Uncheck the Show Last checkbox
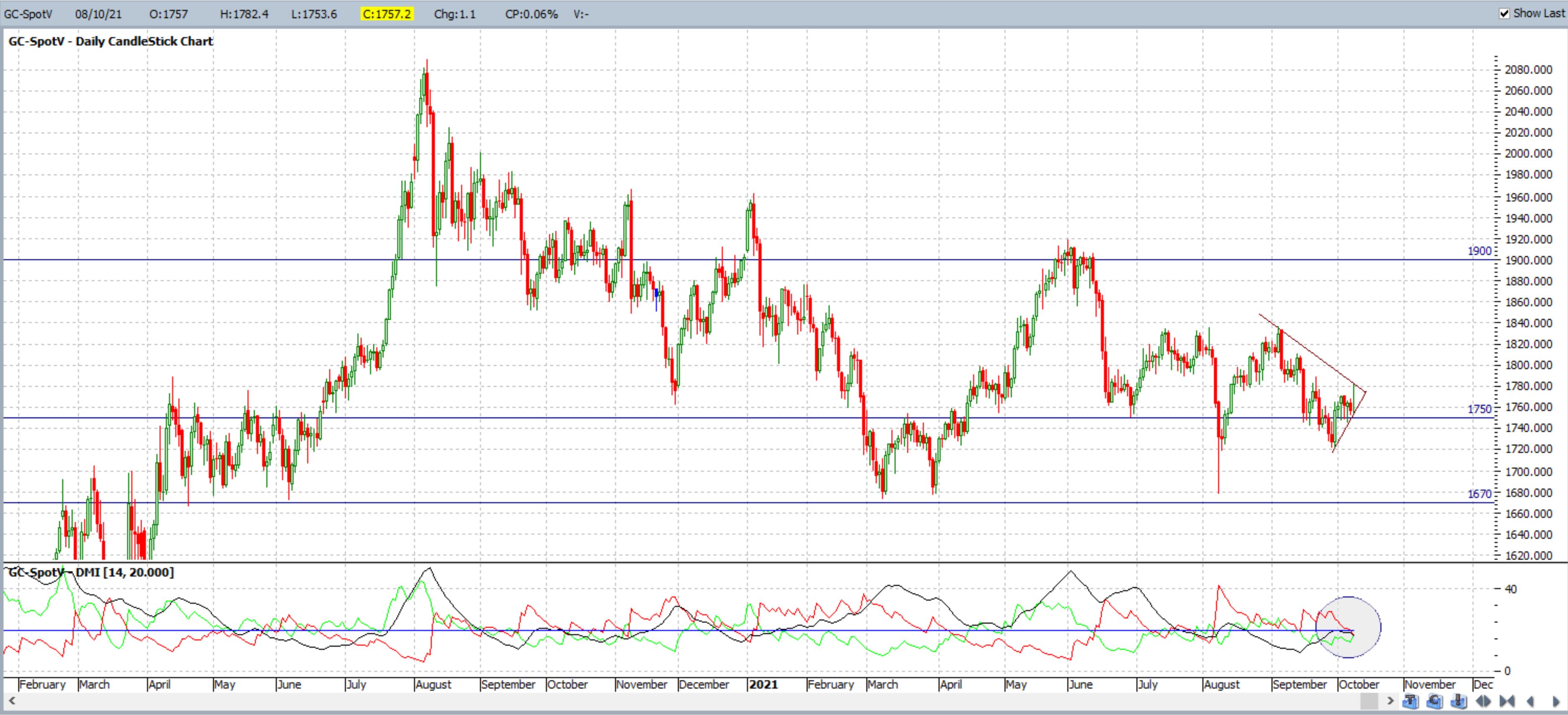Image resolution: width=1568 pixels, height=715 pixels. tap(1505, 13)
